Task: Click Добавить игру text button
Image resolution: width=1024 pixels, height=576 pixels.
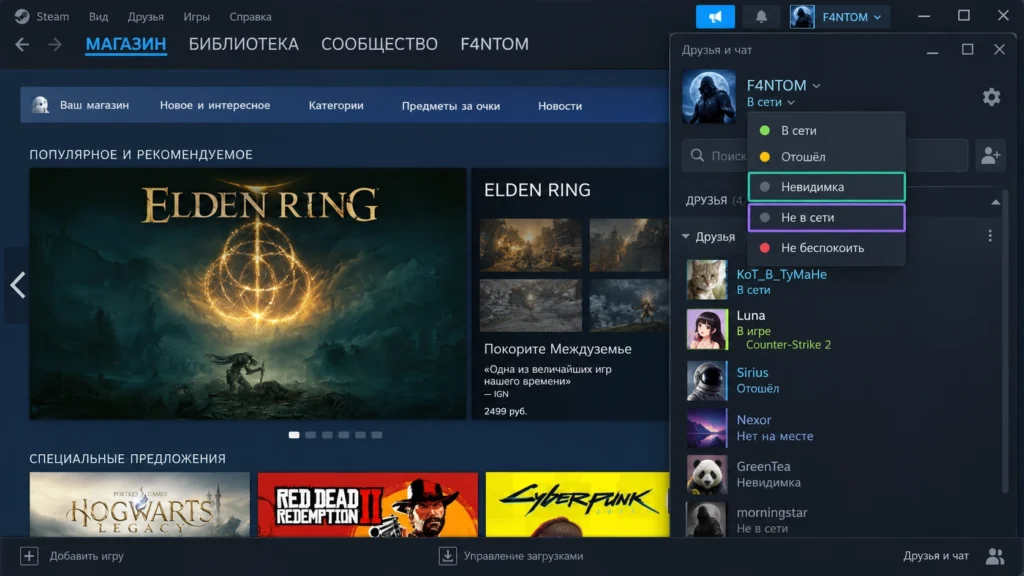Action: [87, 556]
